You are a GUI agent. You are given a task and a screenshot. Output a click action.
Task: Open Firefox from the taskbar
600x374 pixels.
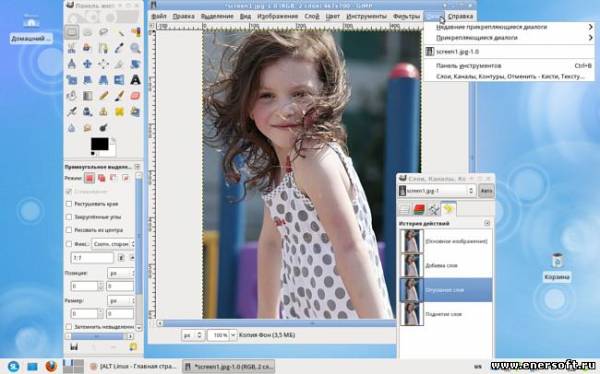click(51, 366)
